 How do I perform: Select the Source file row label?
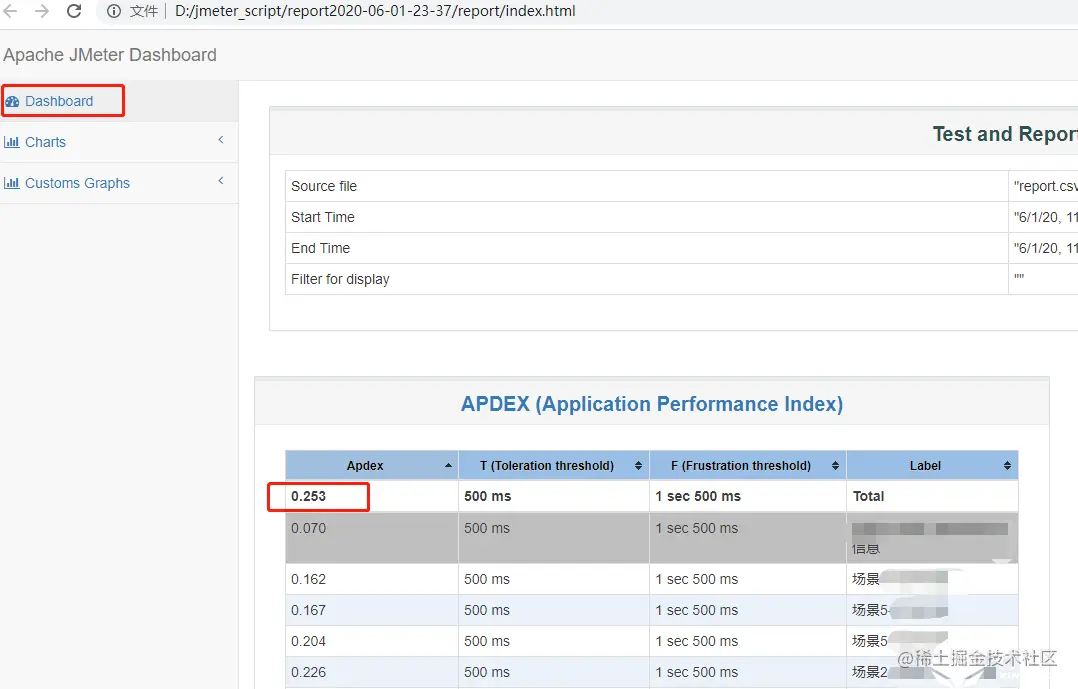(324, 186)
